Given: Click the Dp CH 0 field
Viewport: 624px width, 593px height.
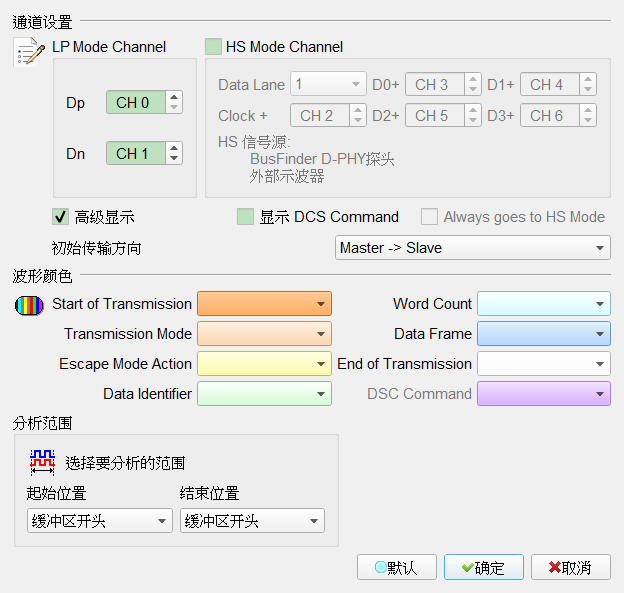Looking at the screenshot, I should point(136,102).
